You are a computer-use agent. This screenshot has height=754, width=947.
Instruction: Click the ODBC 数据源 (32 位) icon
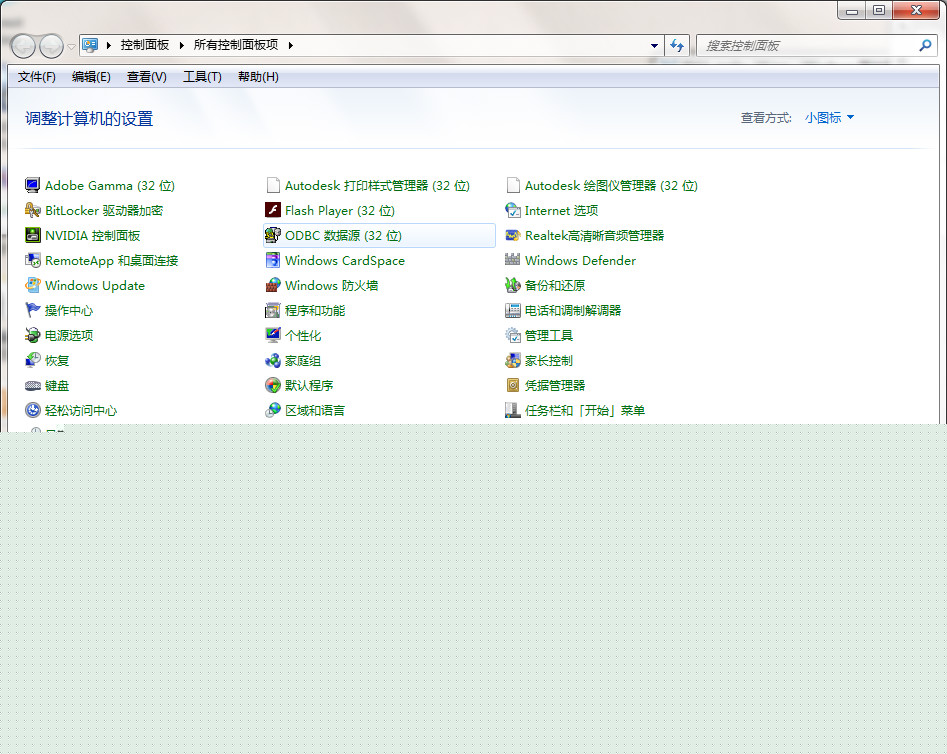point(273,235)
